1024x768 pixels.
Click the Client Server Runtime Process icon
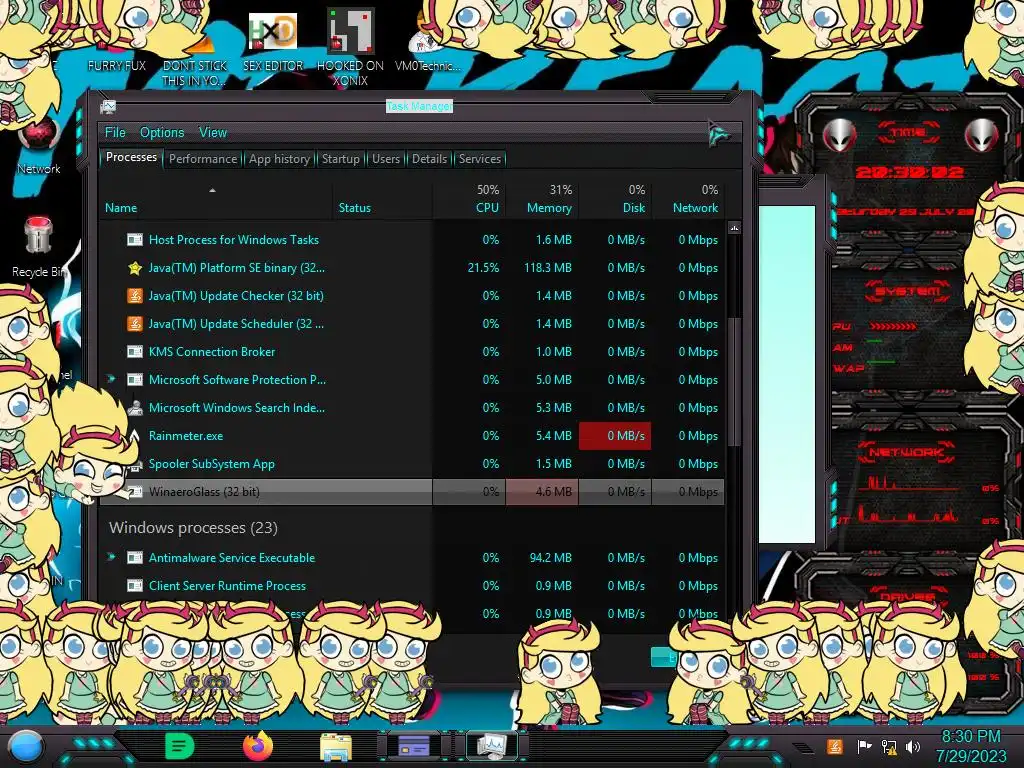135,586
